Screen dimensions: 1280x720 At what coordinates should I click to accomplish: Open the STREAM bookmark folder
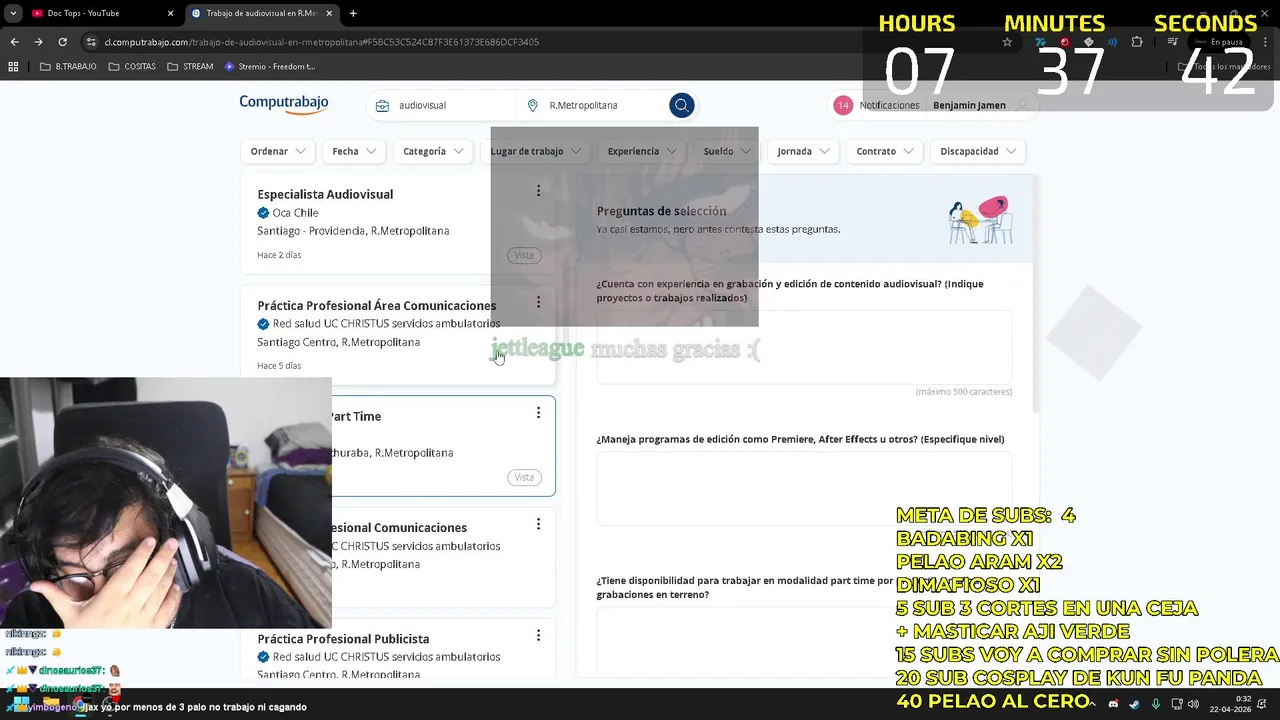[x=190, y=66]
